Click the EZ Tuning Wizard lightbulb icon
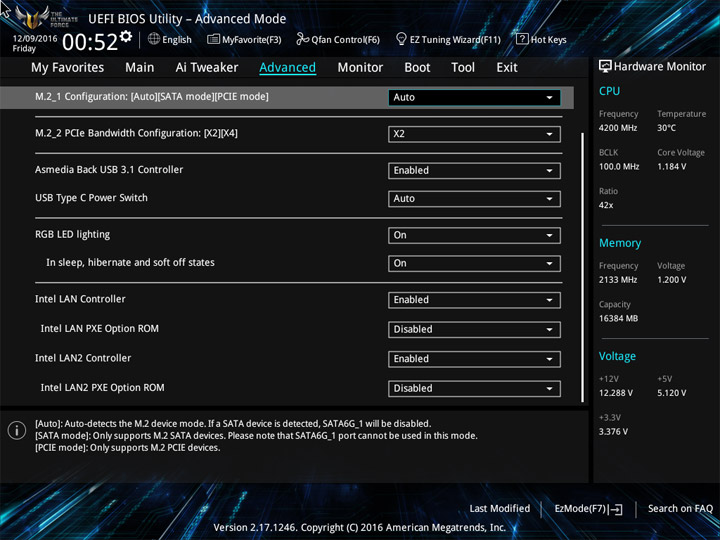Screen dimensions: 720x540 [x=401, y=39]
